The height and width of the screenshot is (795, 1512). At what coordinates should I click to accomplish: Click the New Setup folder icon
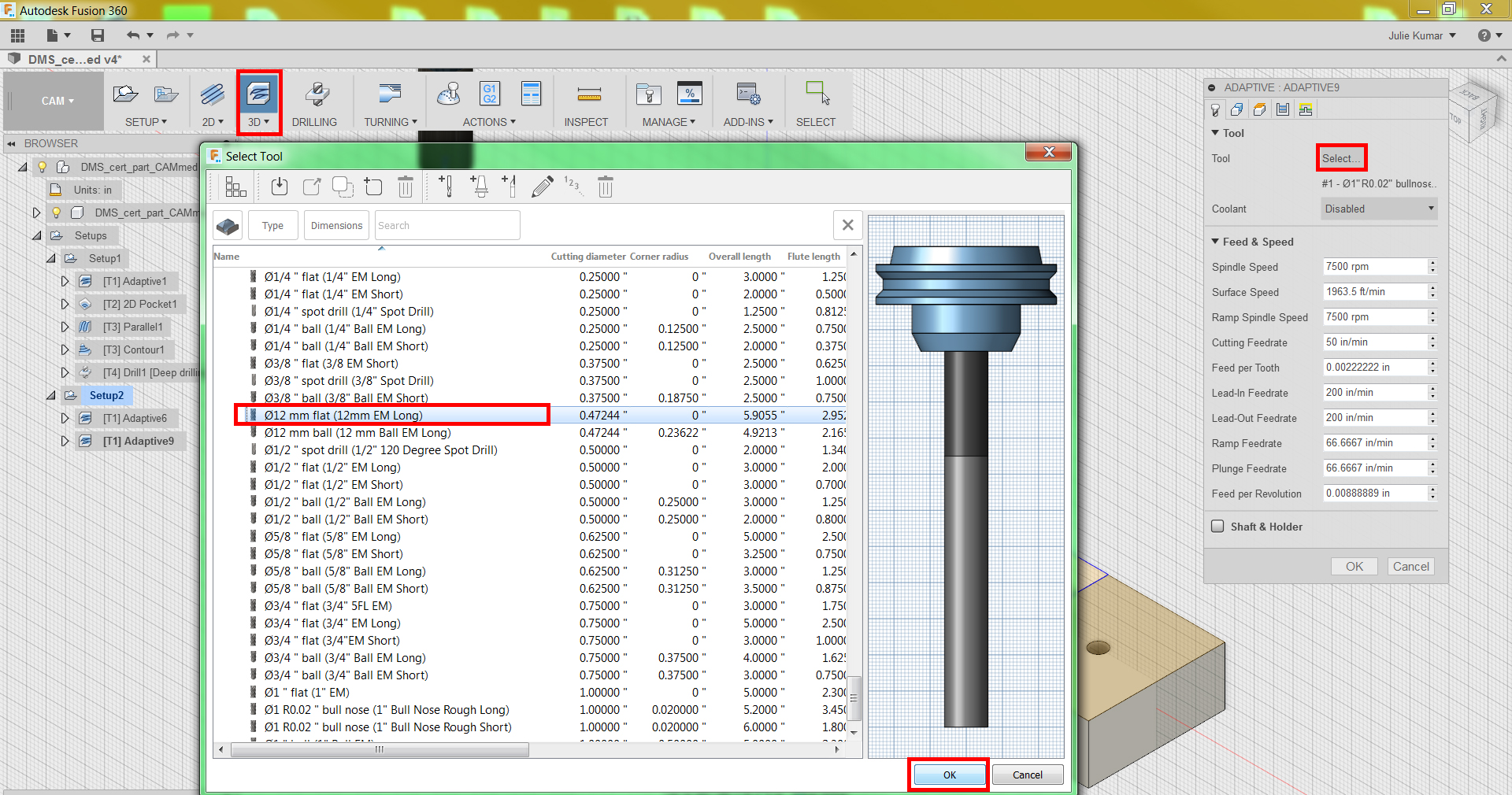pos(125,94)
